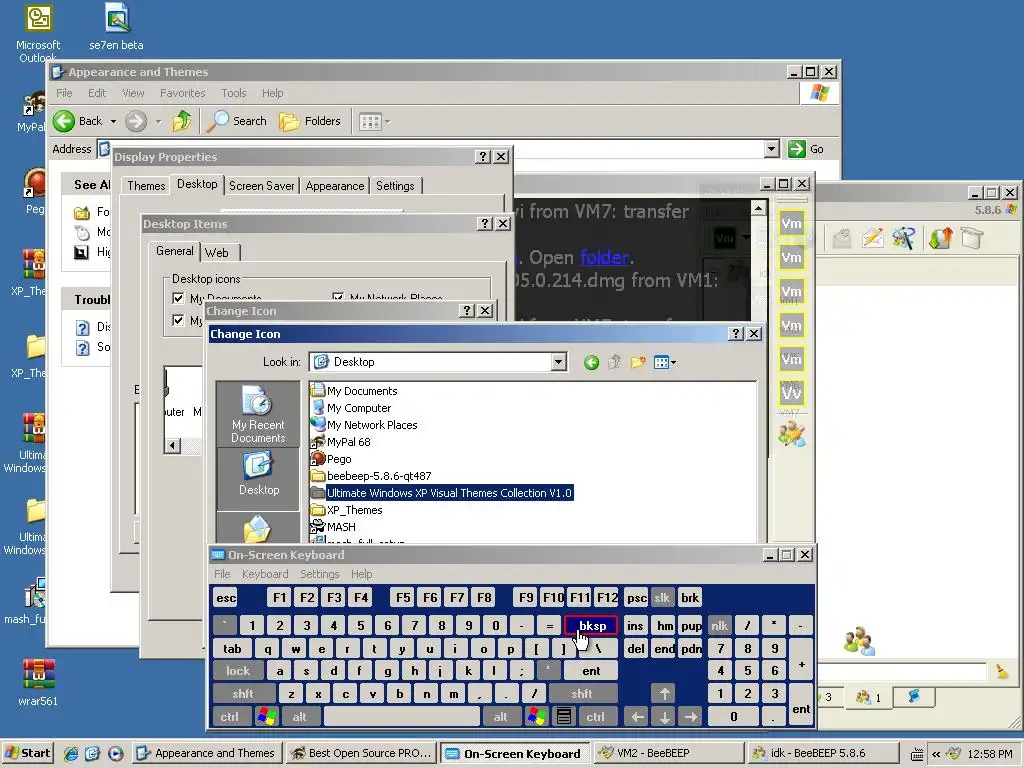Click the Up folder icon in Explorer toolbar
The width and height of the screenshot is (1024, 768).
tap(182, 121)
